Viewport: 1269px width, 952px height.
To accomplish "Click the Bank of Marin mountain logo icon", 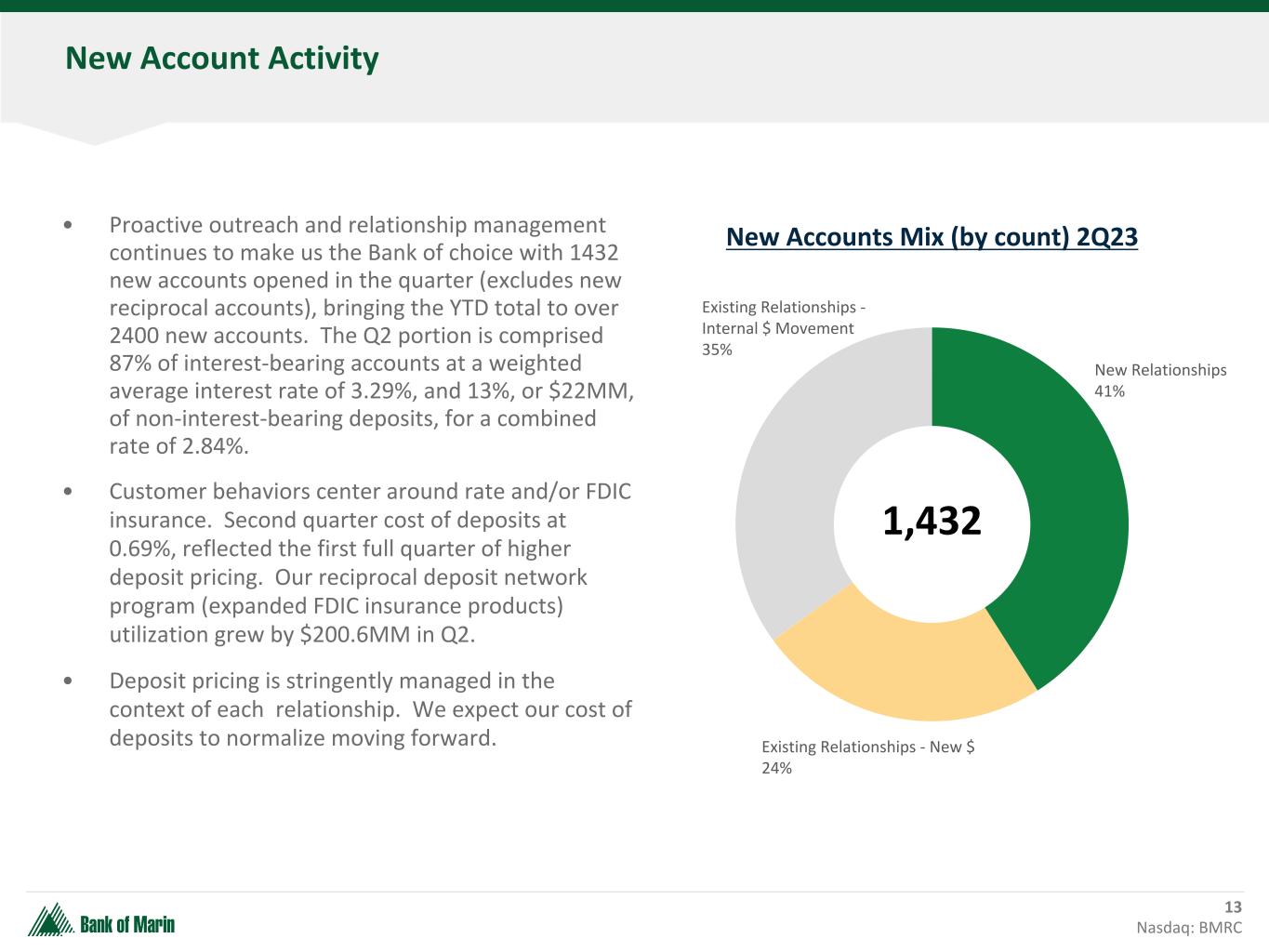I will [x=50, y=920].
